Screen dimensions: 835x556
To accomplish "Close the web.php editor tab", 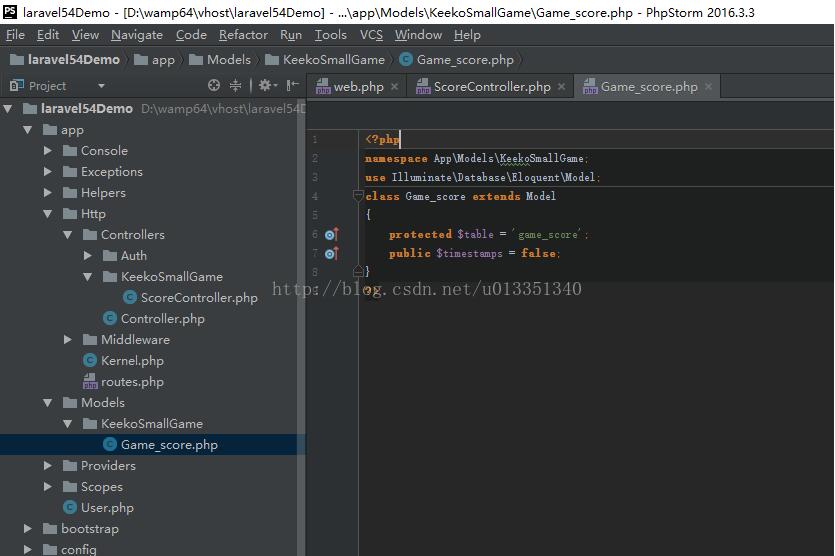I will click(394, 87).
